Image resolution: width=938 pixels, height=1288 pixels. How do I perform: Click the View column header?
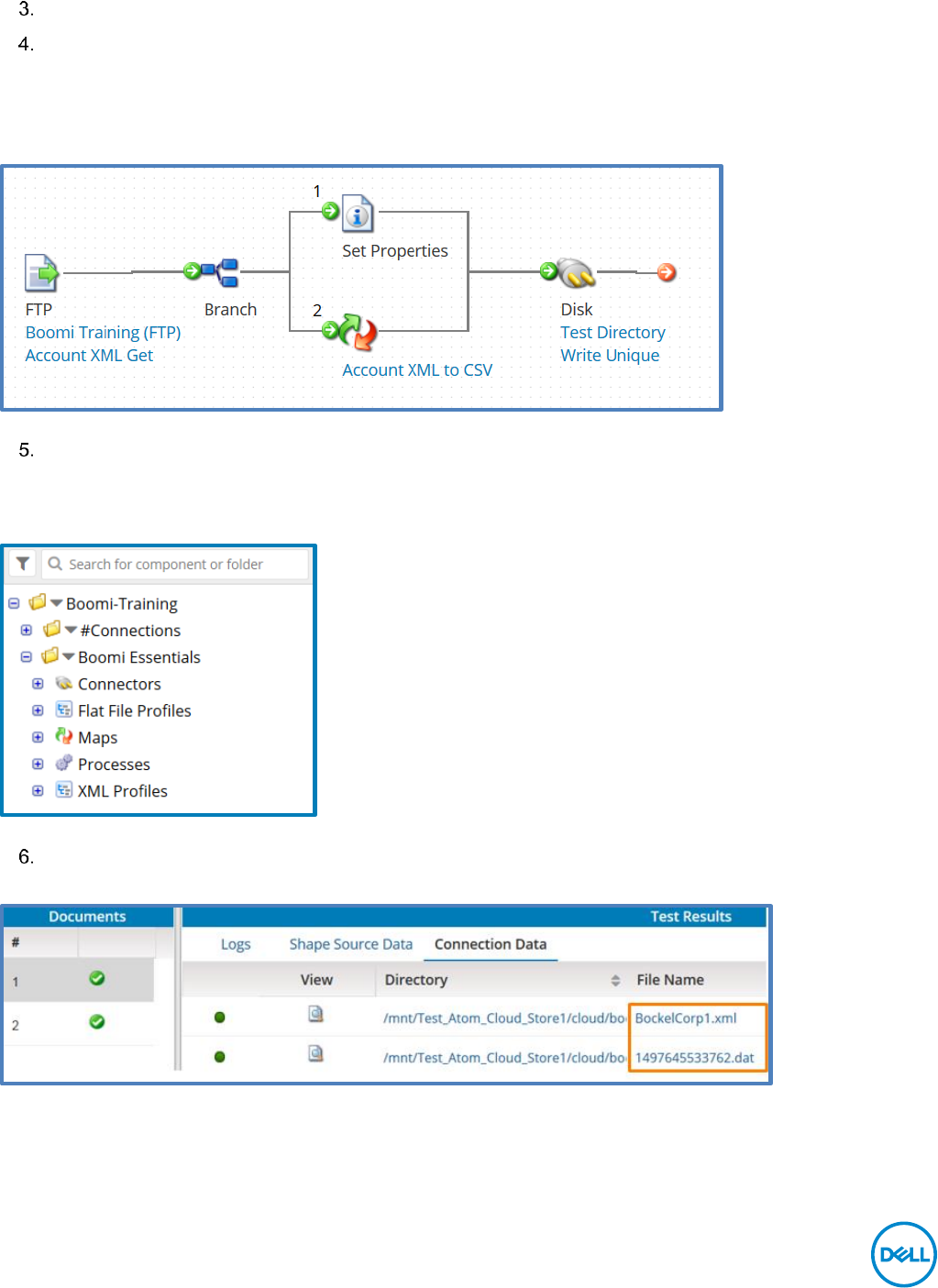tap(316, 979)
